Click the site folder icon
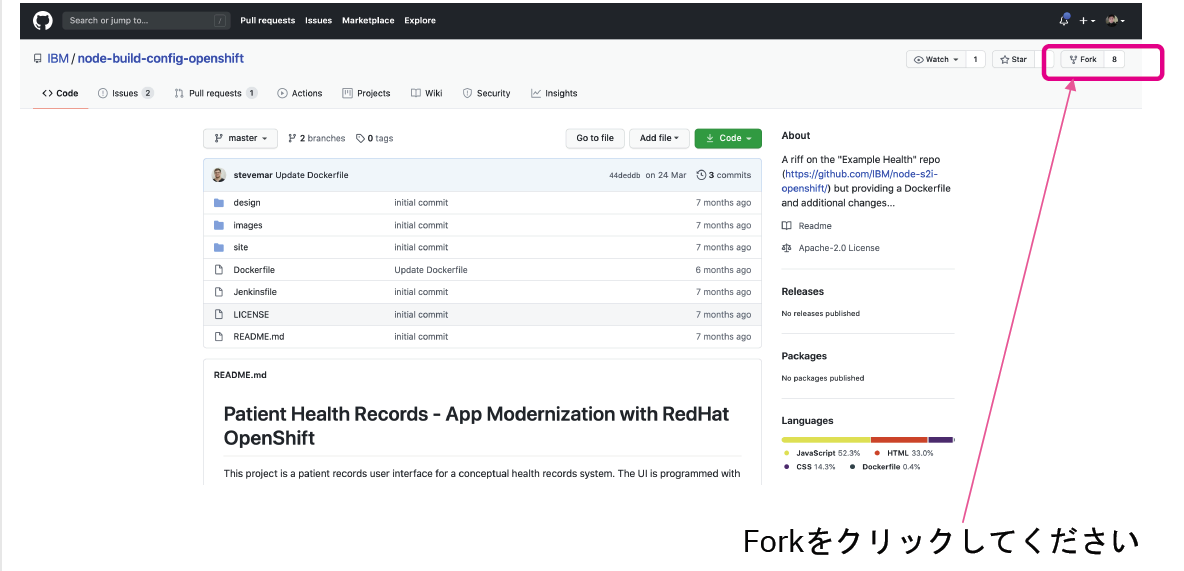 tap(219, 247)
